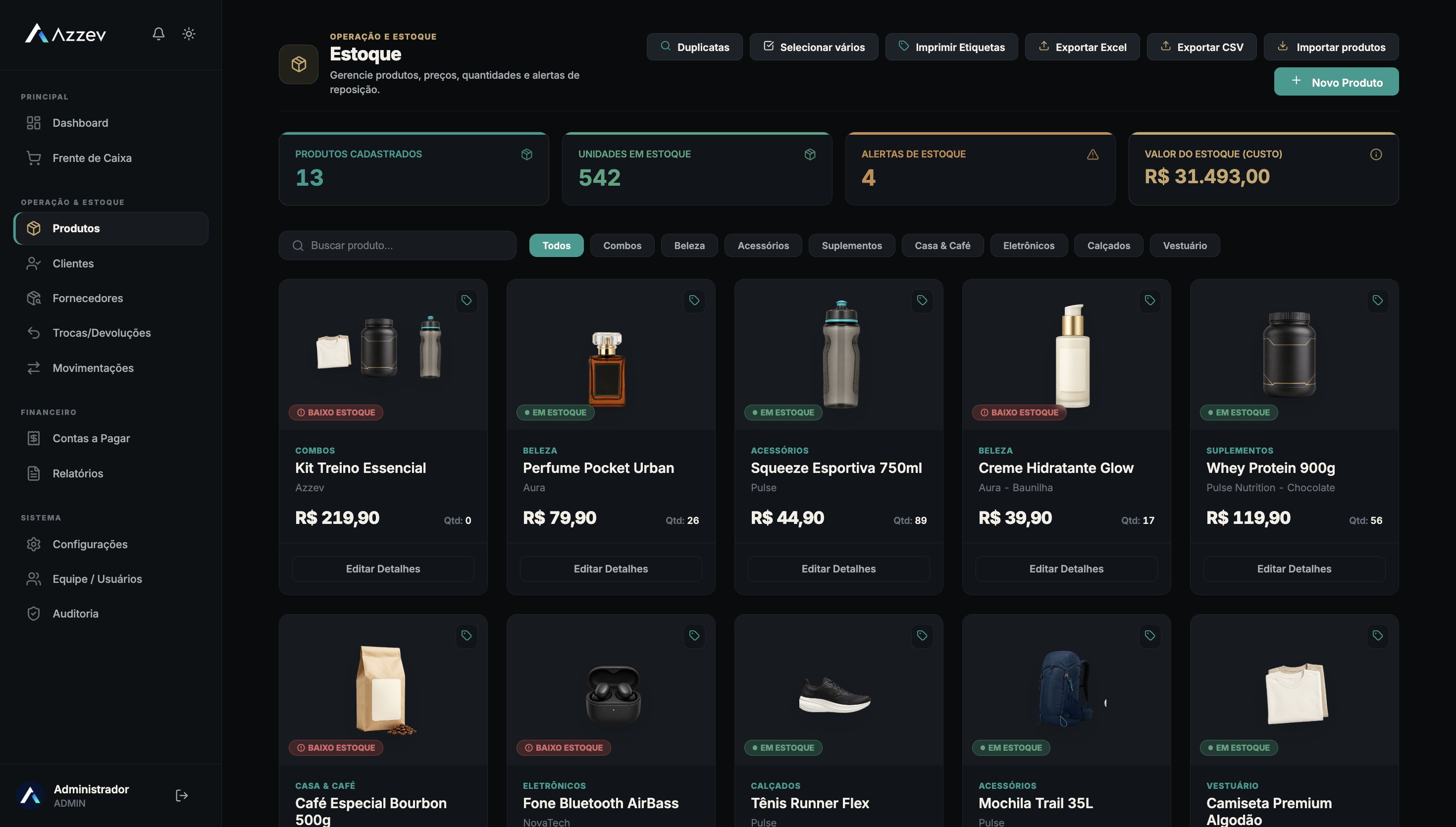
Task: Open Equipe / Usuários page
Action: (x=111, y=579)
